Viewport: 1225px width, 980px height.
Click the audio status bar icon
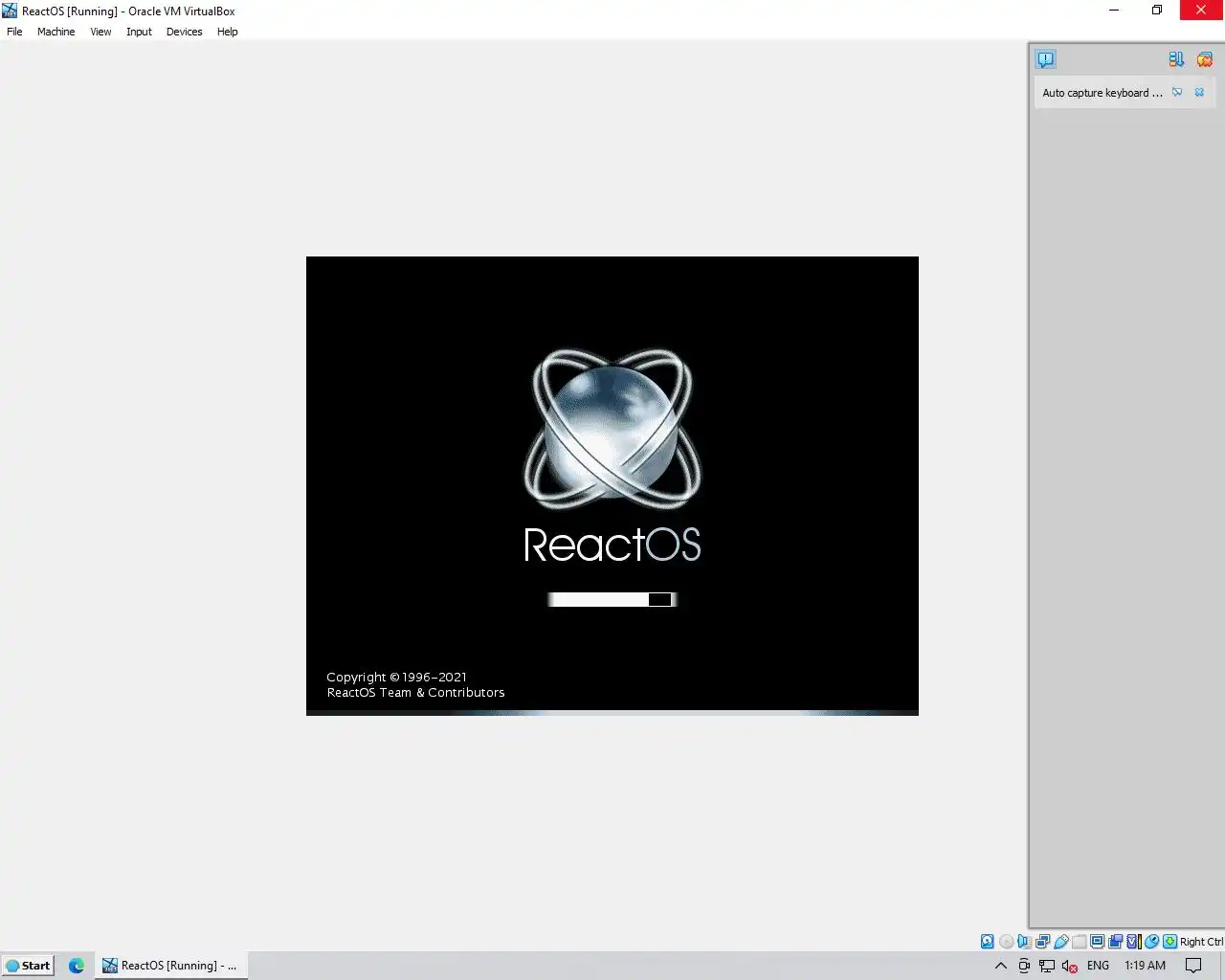[x=1024, y=942]
